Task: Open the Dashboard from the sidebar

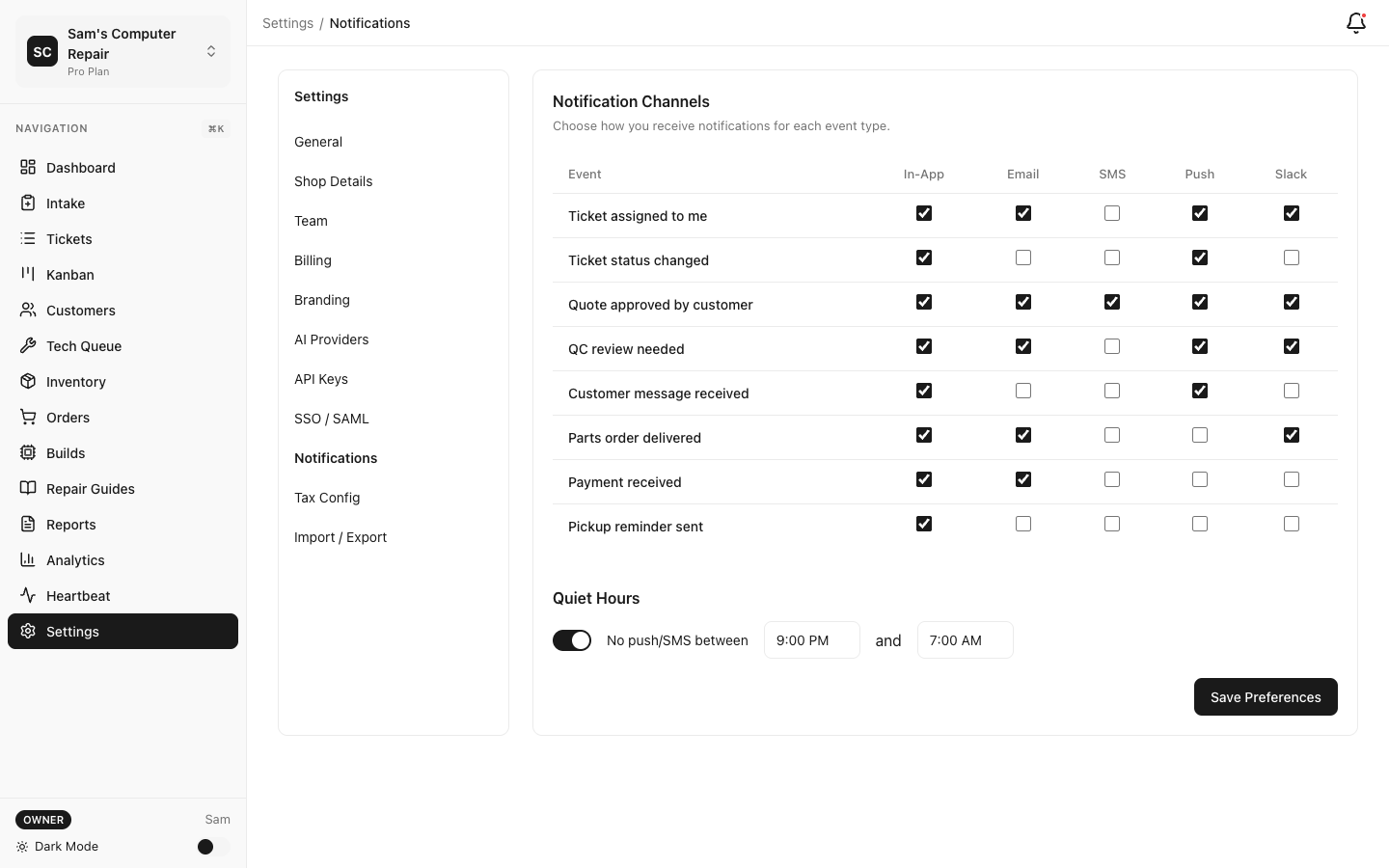Action: (29, 167)
